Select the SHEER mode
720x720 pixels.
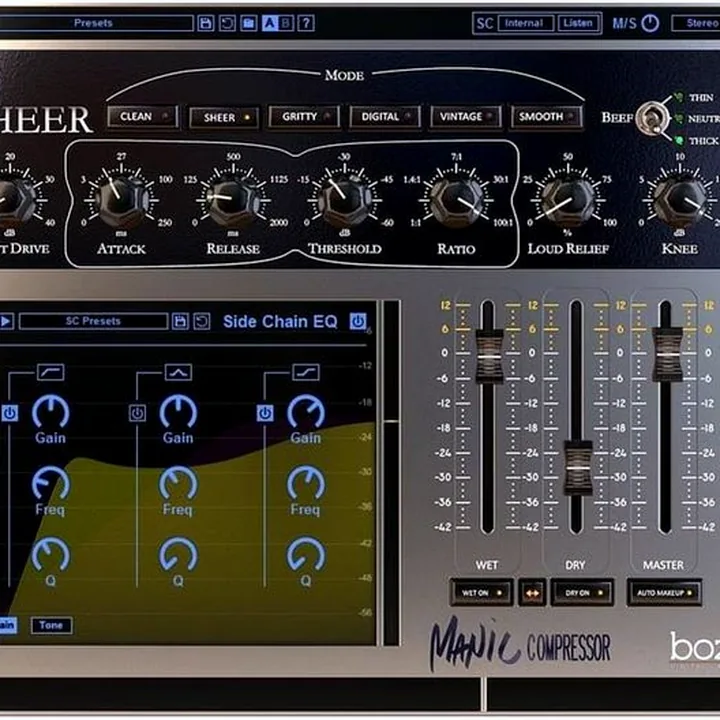pyautogui.click(x=224, y=118)
